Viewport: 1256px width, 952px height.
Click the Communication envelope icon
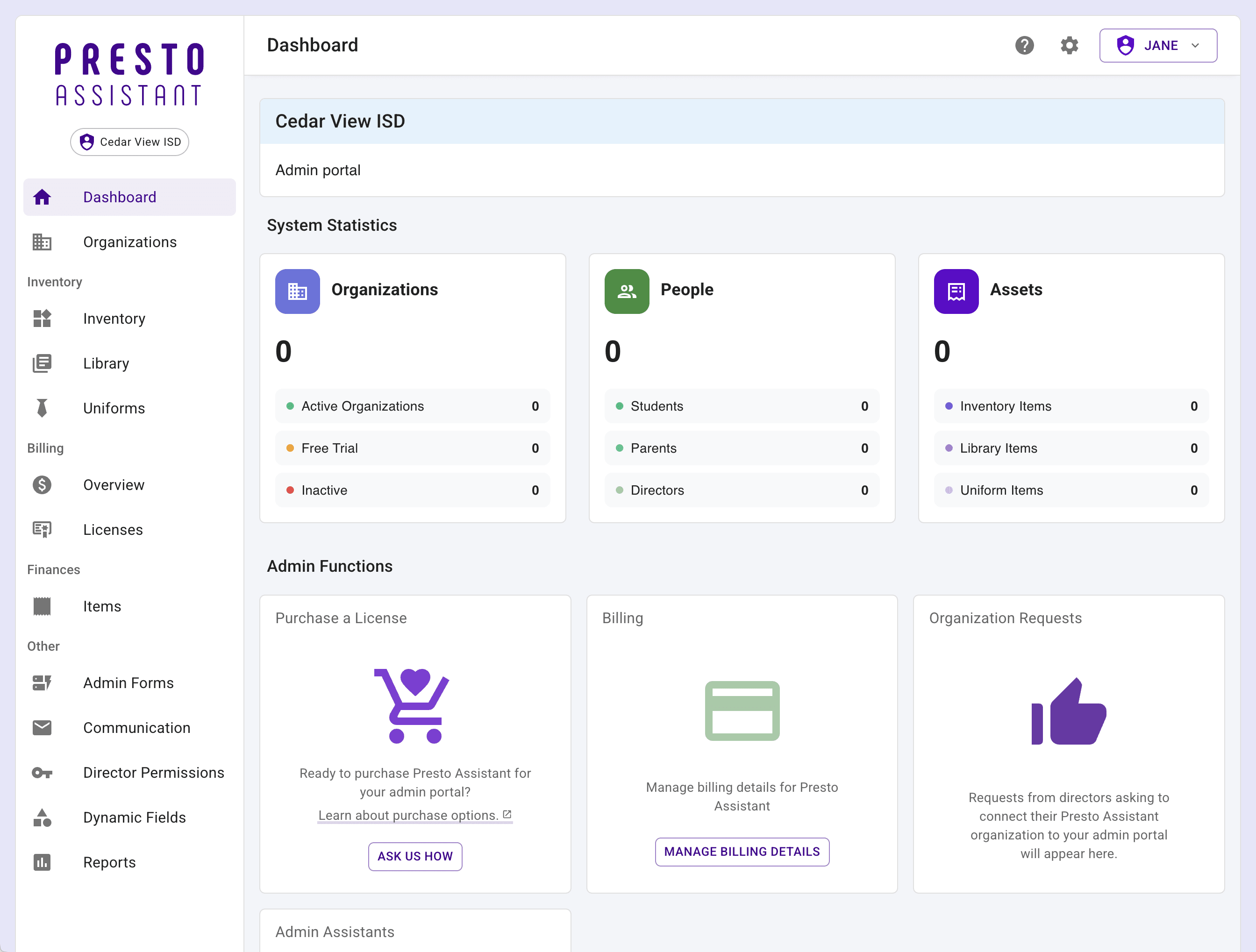click(x=42, y=728)
